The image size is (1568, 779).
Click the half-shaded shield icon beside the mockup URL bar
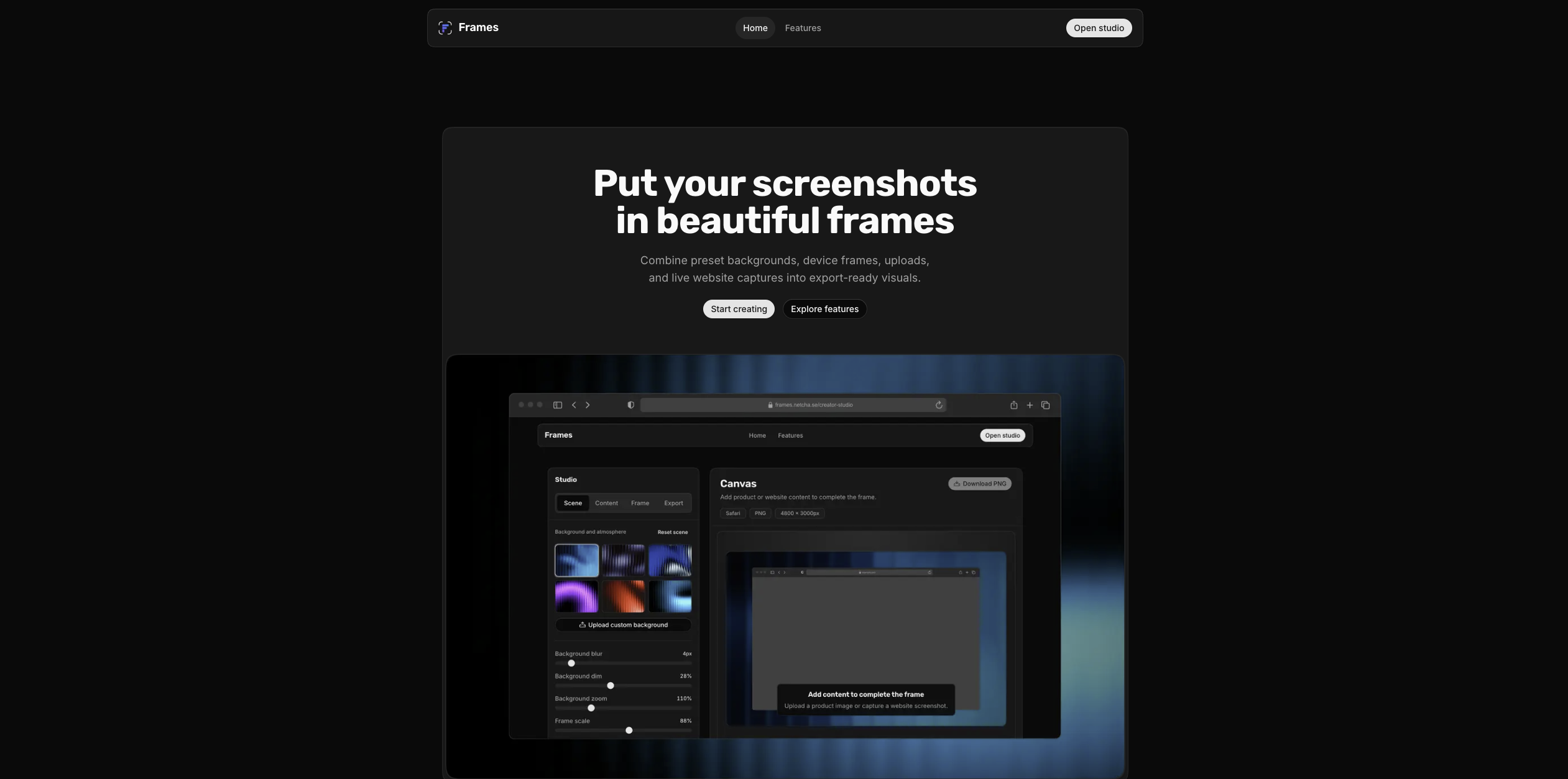(x=630, y=405)
